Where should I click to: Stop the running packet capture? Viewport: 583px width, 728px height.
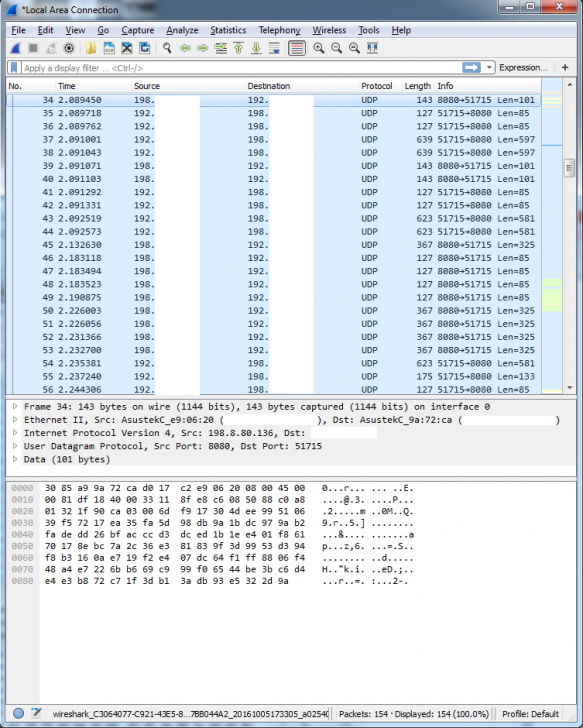(33, 48)
